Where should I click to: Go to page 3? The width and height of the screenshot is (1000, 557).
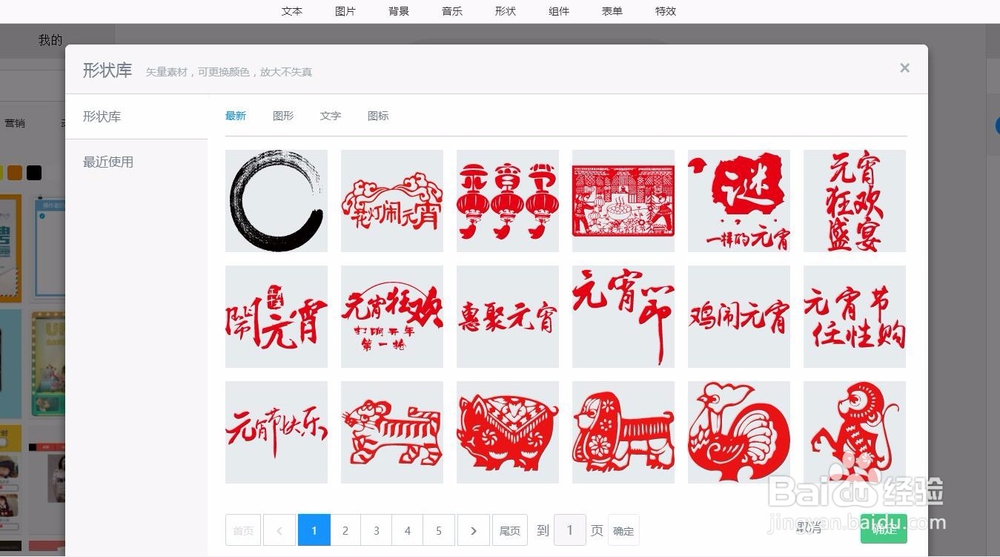click(376, 530)
